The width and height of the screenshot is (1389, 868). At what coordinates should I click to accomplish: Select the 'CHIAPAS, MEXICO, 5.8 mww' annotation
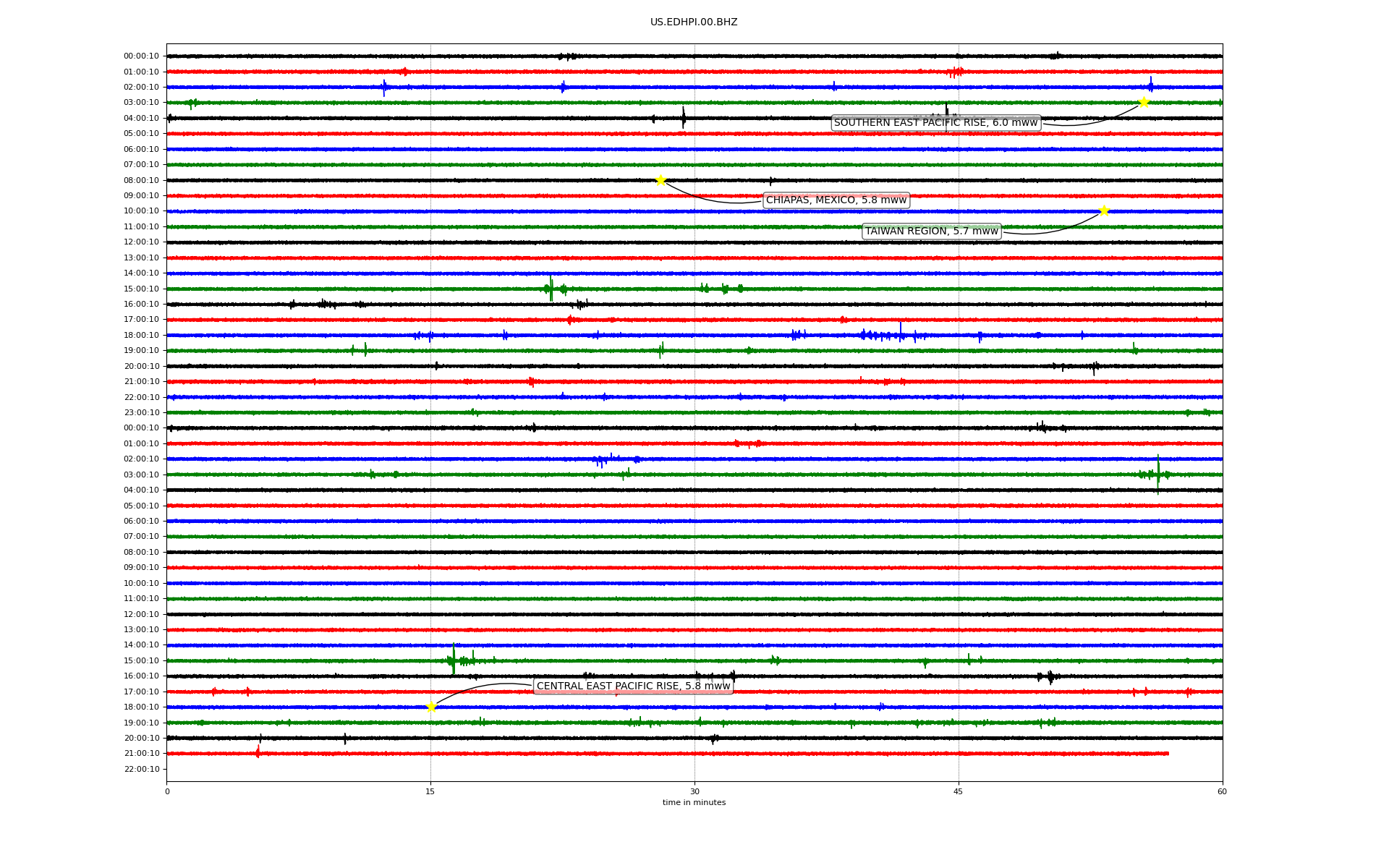(x=836, y=200)
